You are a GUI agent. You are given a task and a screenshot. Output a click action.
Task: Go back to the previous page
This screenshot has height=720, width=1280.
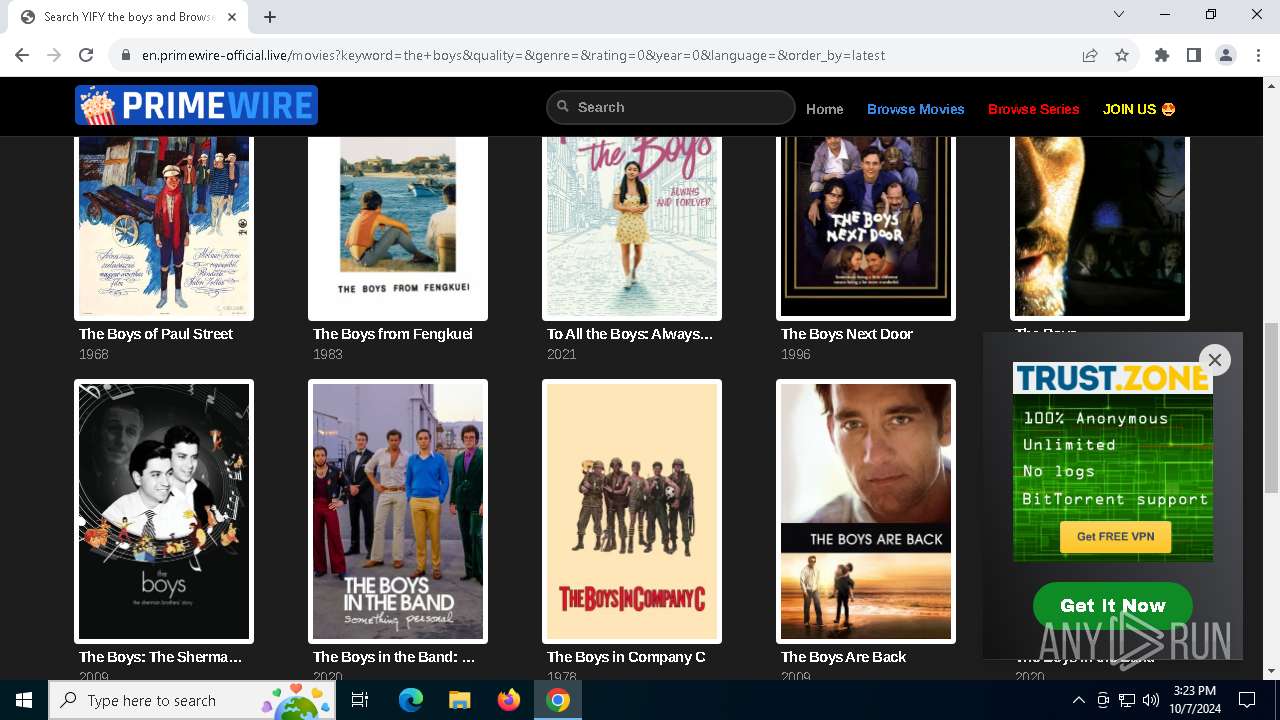coord(22,55)
